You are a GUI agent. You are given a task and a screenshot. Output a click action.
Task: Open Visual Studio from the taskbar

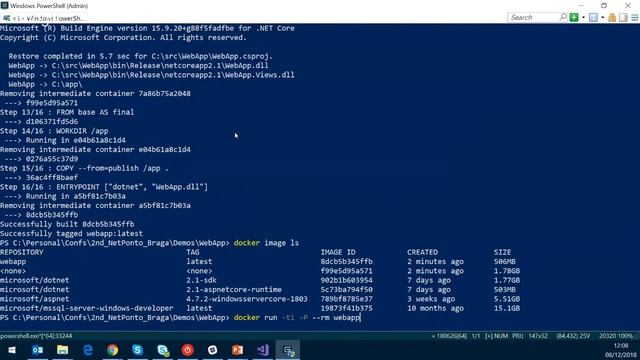262,350
